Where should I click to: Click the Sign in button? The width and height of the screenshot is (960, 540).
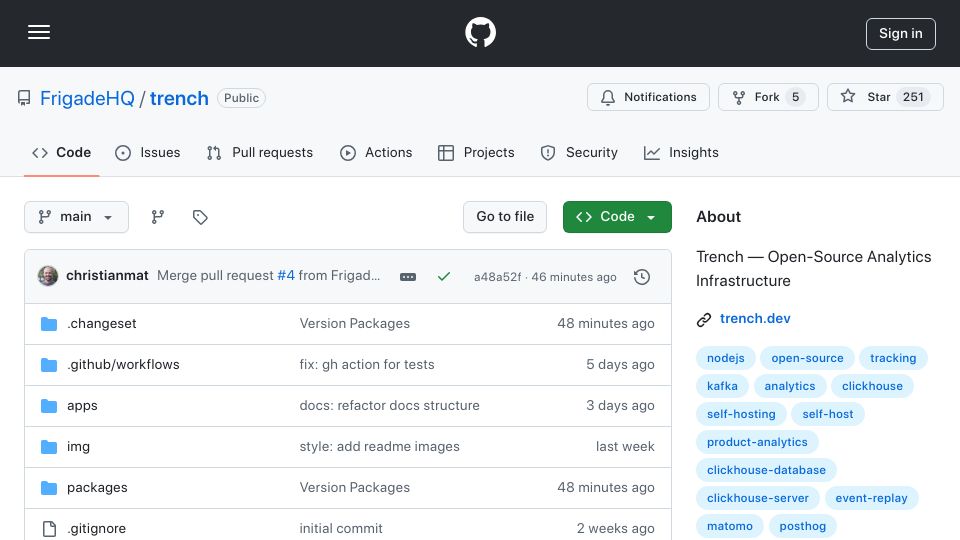click(901, 34)
